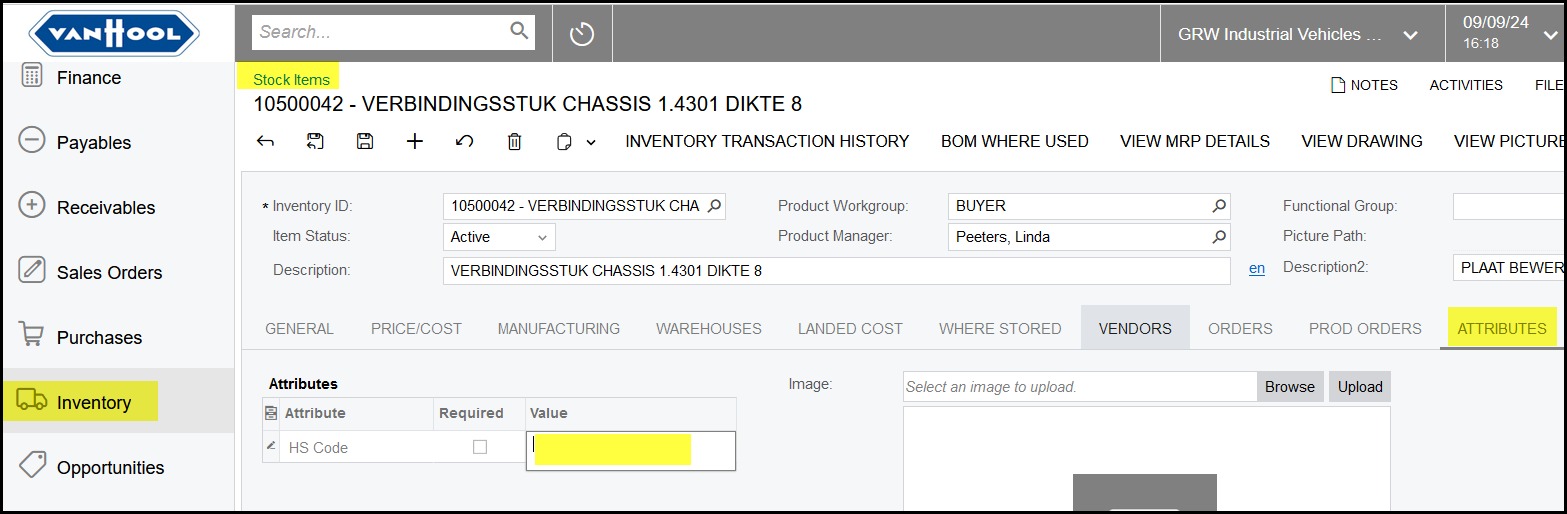Screen dimensions: 1567x514
Task: Switch to the Attributes tab
Action: (1501, 328)
